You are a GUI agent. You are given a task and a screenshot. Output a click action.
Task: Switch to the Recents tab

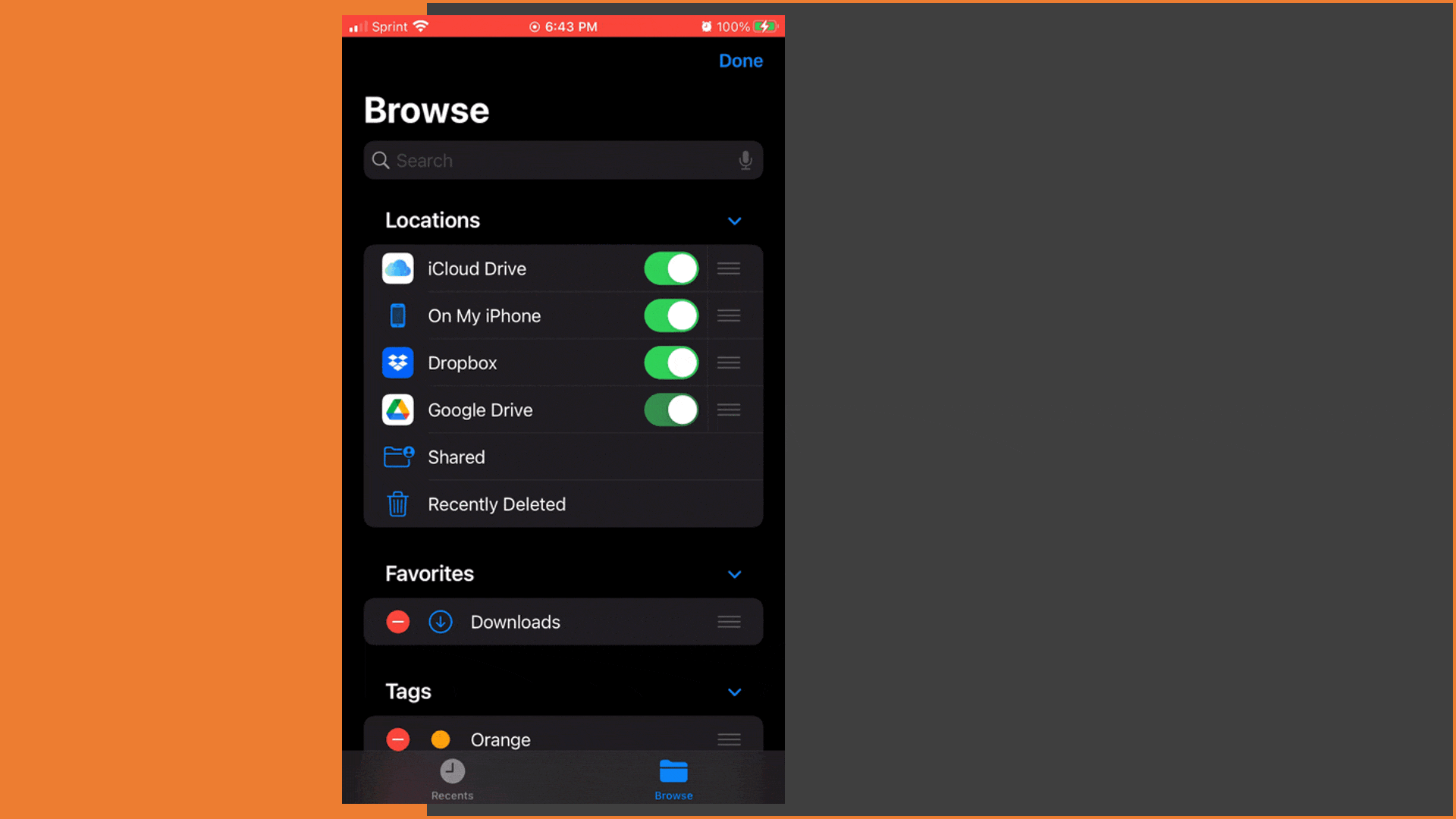click(x=452, y=779)
